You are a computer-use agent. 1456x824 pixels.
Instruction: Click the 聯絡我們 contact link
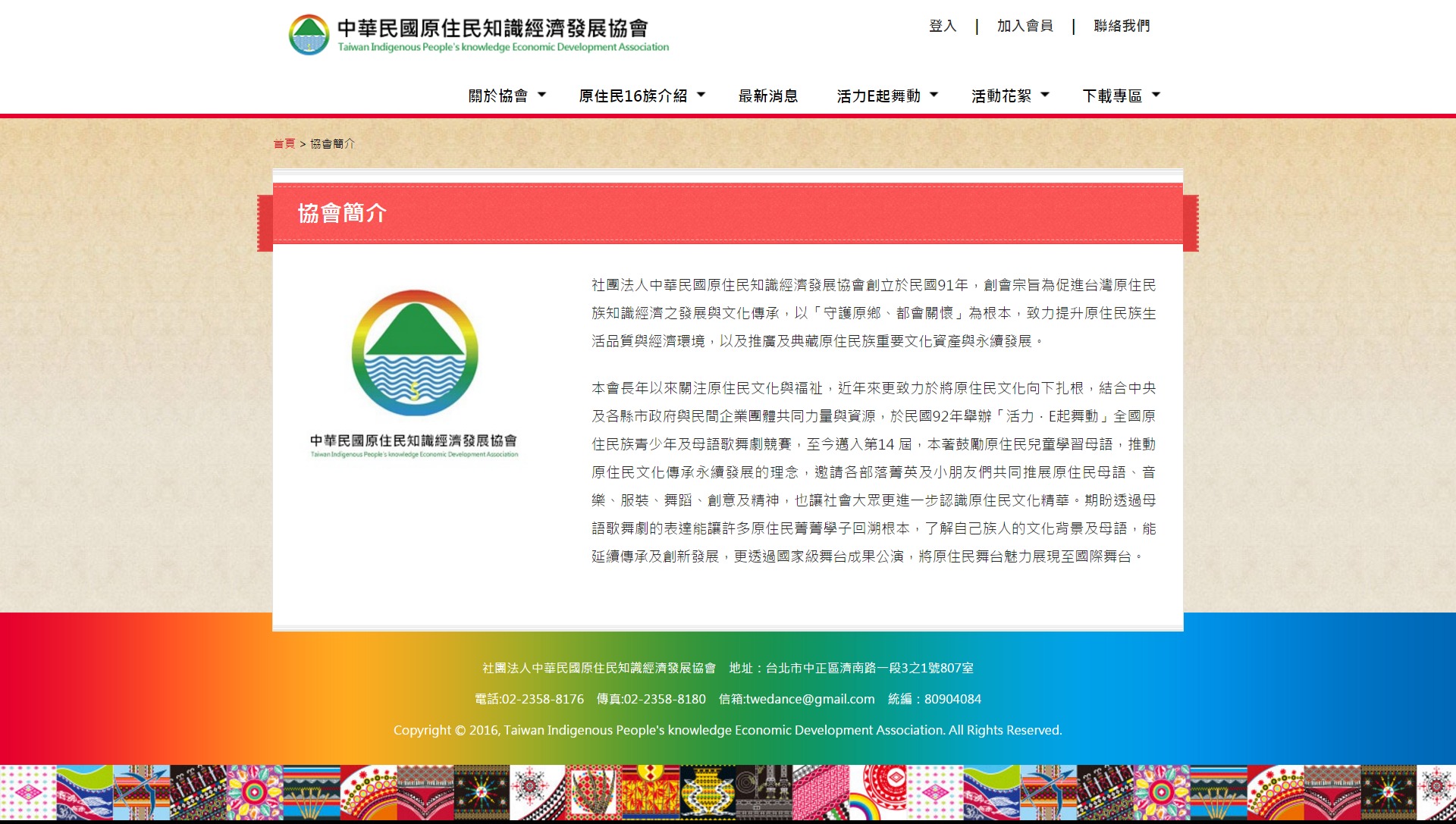pyautogui.click(x=1122, y=26)
